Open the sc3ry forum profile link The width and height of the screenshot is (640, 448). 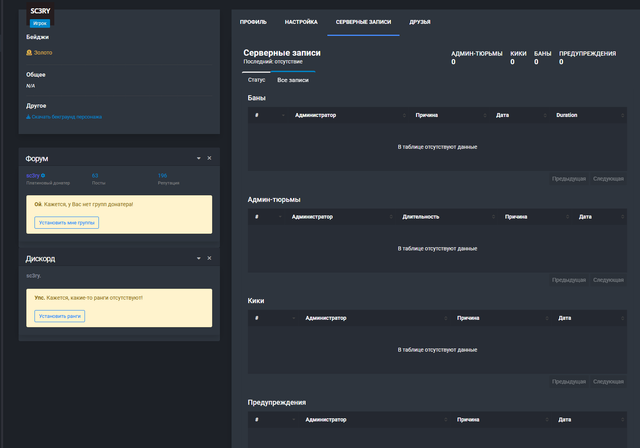click(33, 175)
